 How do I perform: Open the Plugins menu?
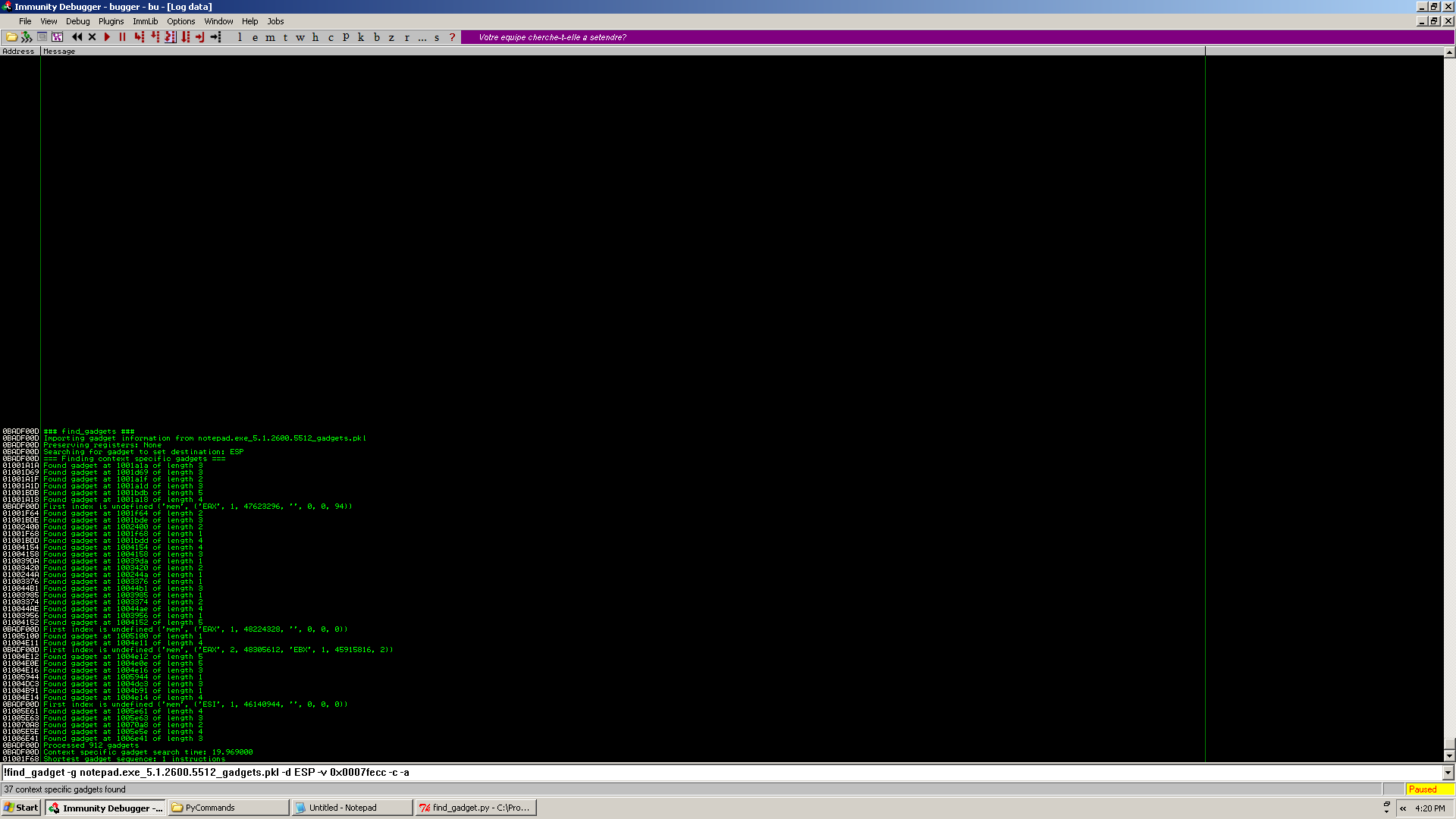pos(111,21)
